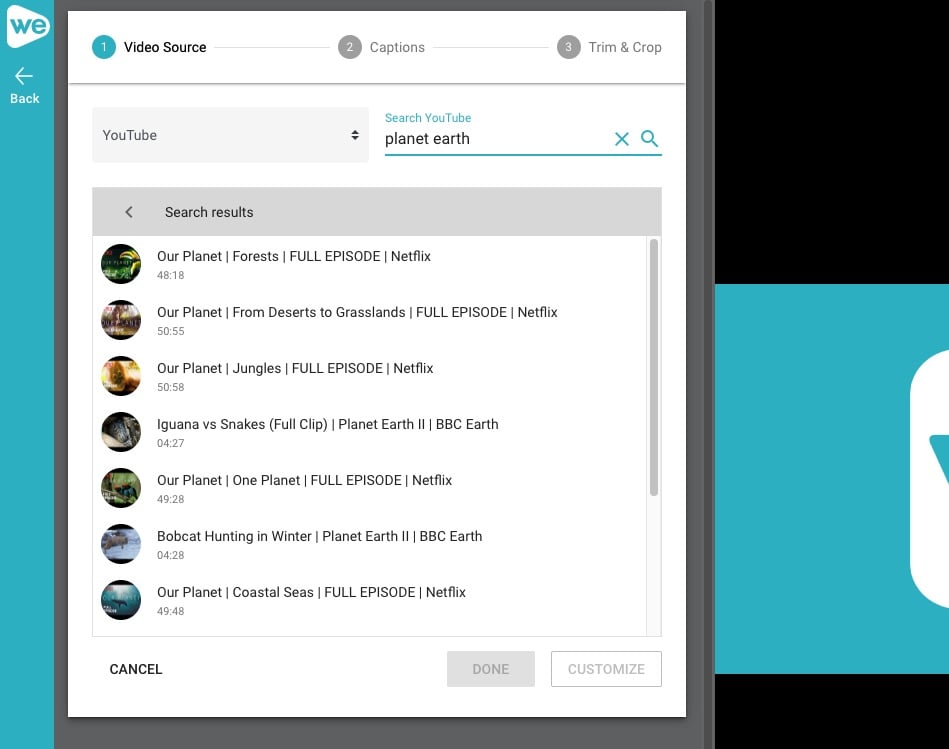Open the YouTube source selector

pyautogui.click(x=230, y=134)
